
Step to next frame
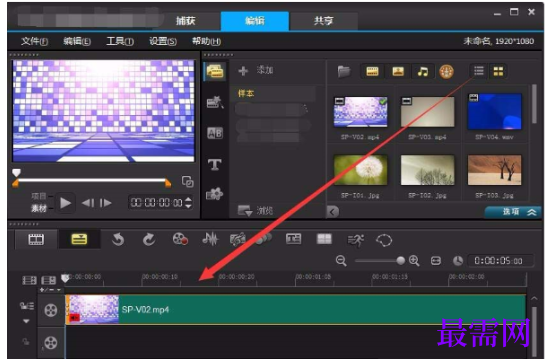click(105, 203)
